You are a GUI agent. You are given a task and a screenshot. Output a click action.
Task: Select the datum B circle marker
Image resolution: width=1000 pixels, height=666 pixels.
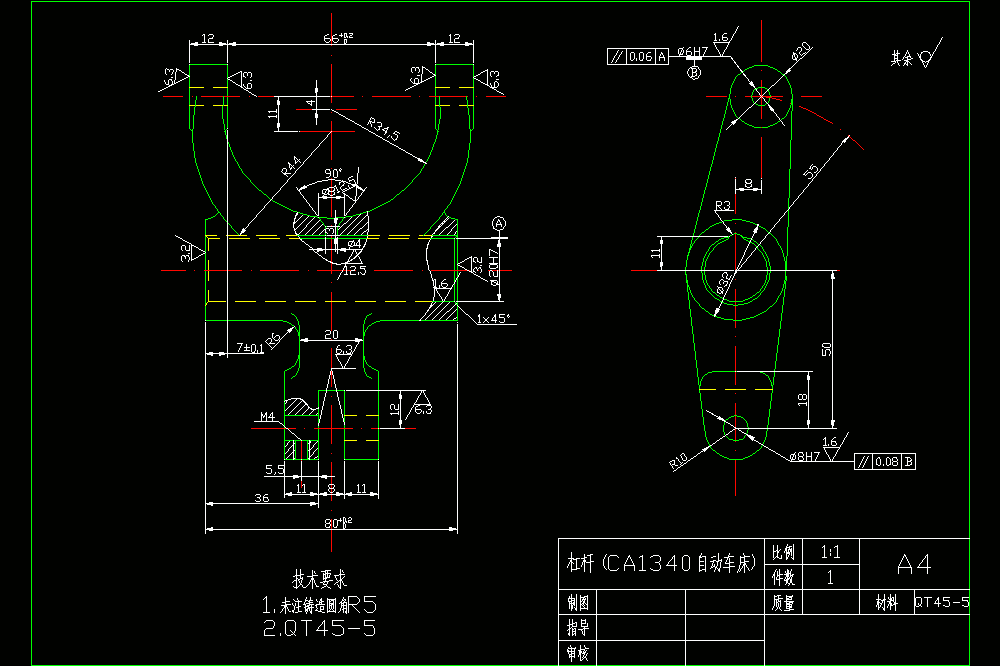694,73
